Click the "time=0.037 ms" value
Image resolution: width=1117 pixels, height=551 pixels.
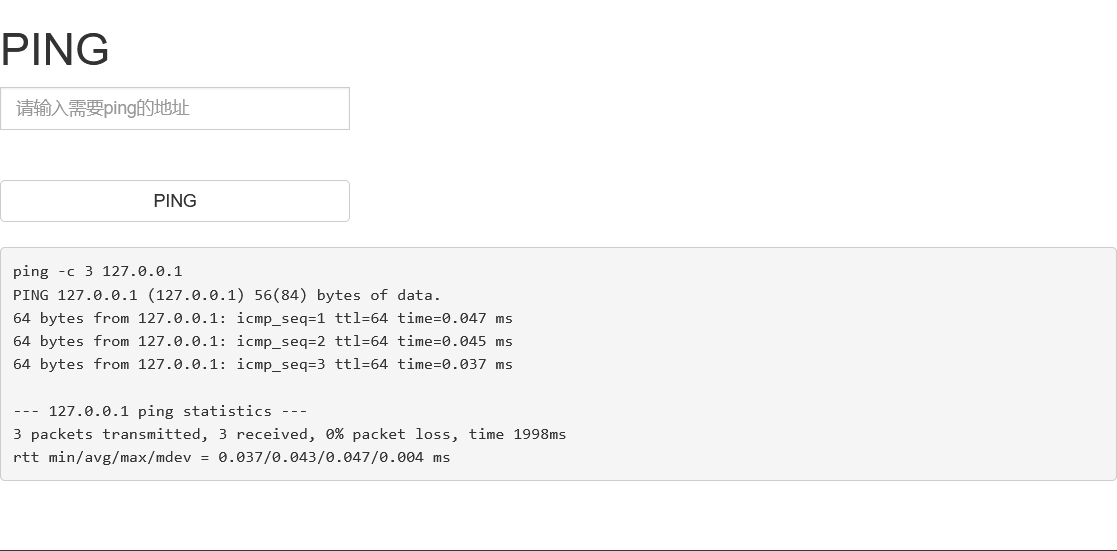pyautogui.click(x=455, y=364)
